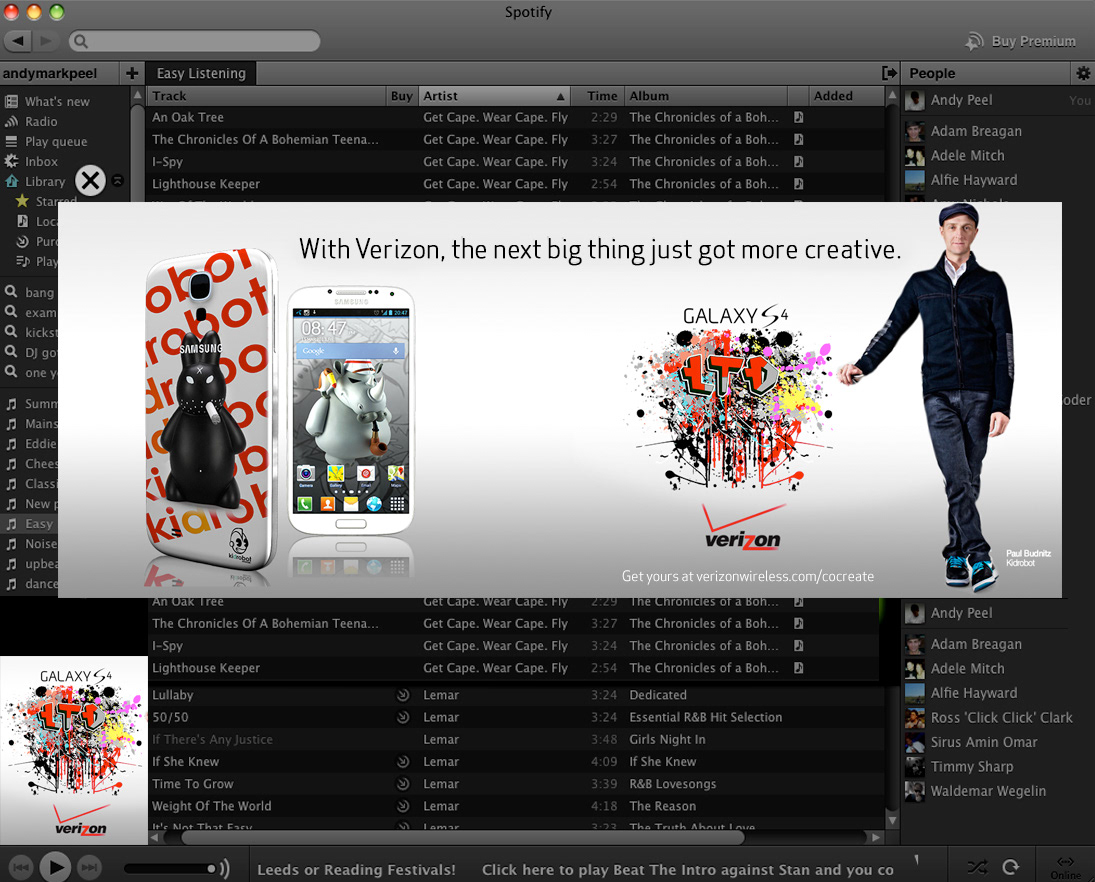This screenshot has width=1095, height=882.
Task: Click Alfie Hayward avatar at top
Action: 915,180
